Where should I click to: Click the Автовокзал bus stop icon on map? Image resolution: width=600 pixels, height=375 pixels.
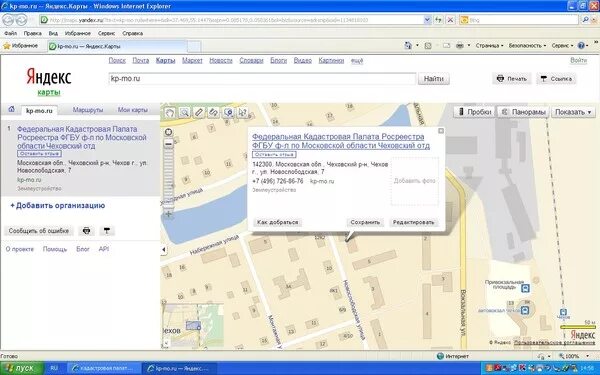(x=525, y=310)
